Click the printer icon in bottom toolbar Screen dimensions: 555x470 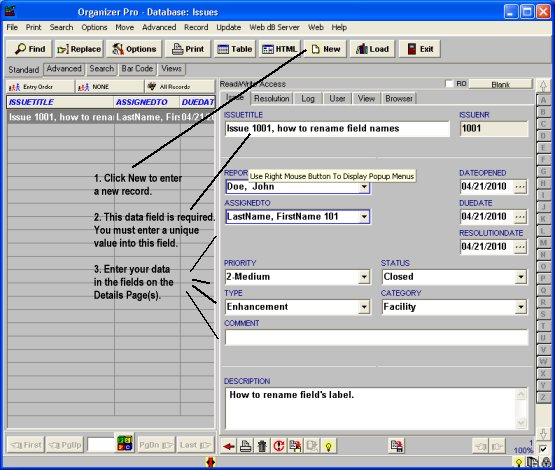pyautogui.click(x=245, y=446)
